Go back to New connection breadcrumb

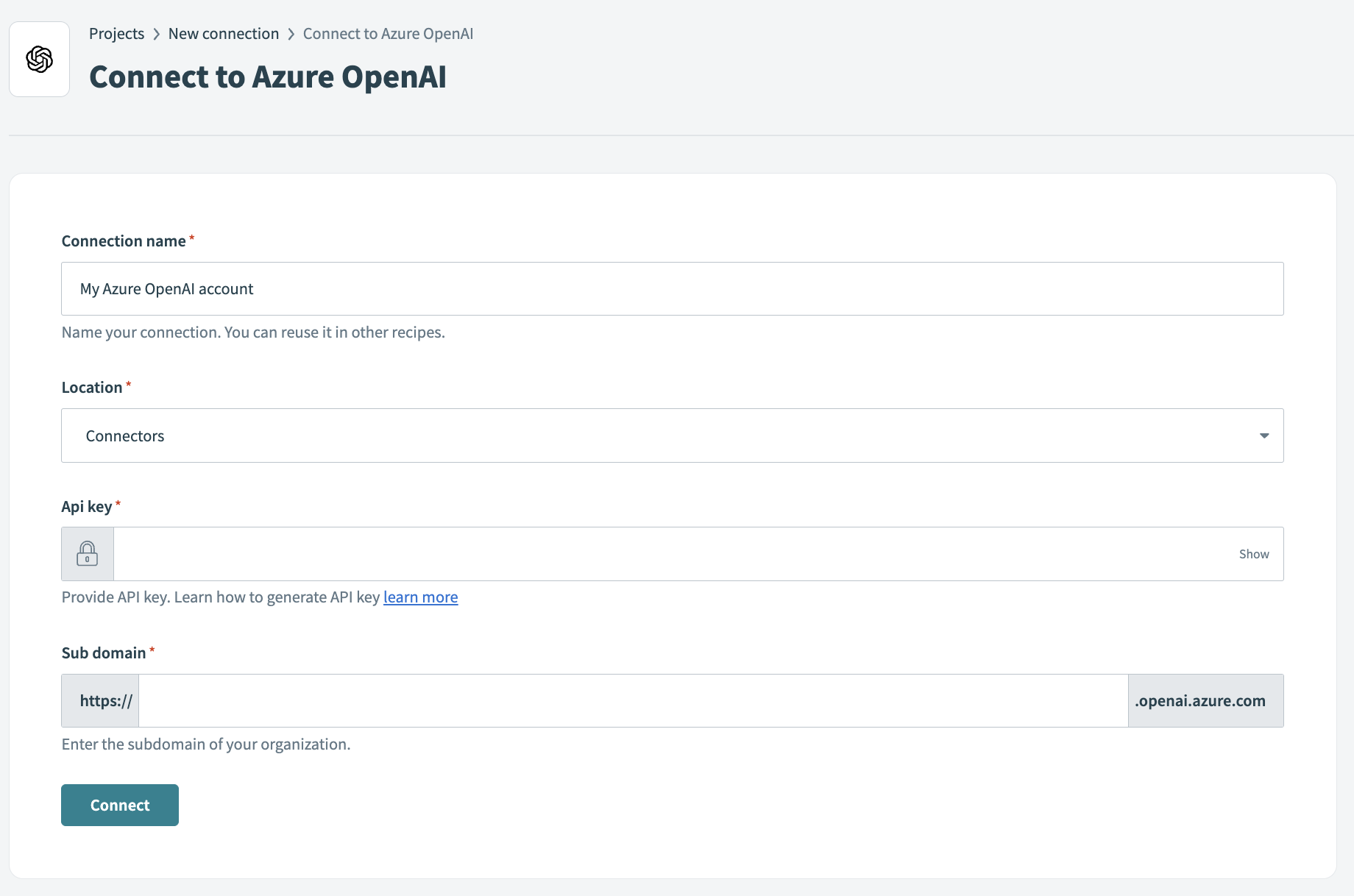pyautogui.click(x=224, y=33)
